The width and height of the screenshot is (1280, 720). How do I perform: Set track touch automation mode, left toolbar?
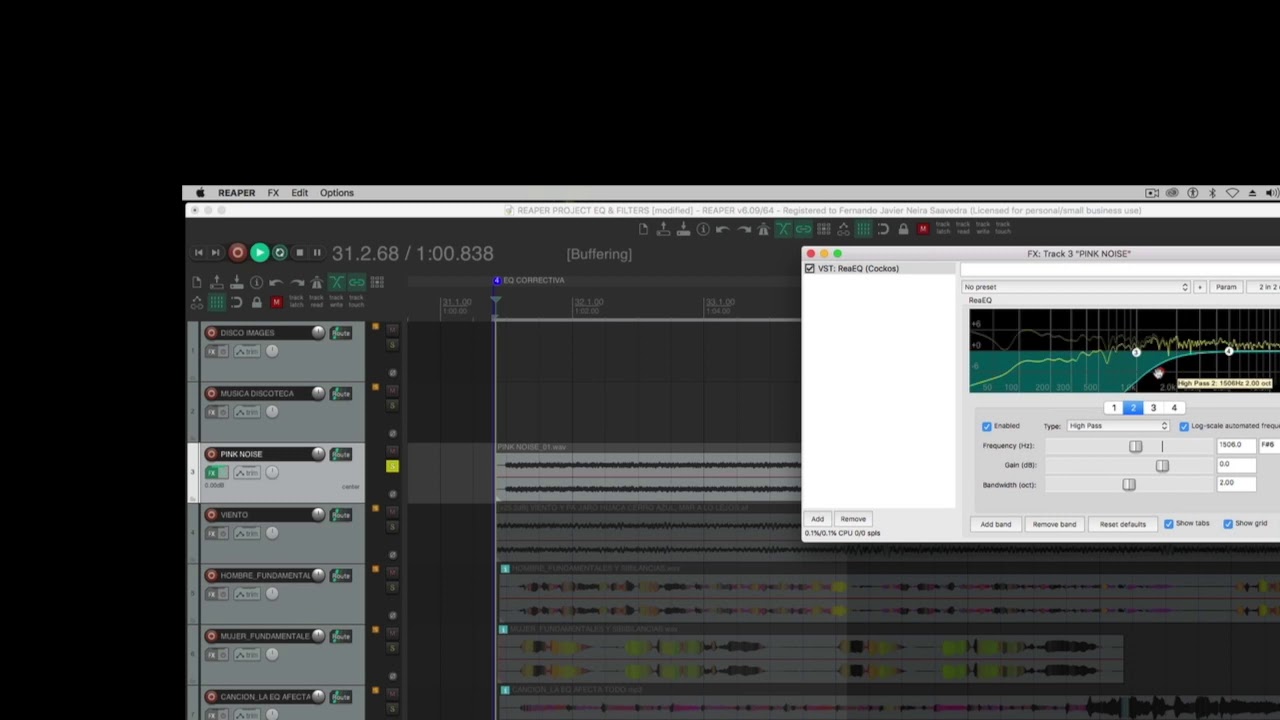tap(356, 302)
